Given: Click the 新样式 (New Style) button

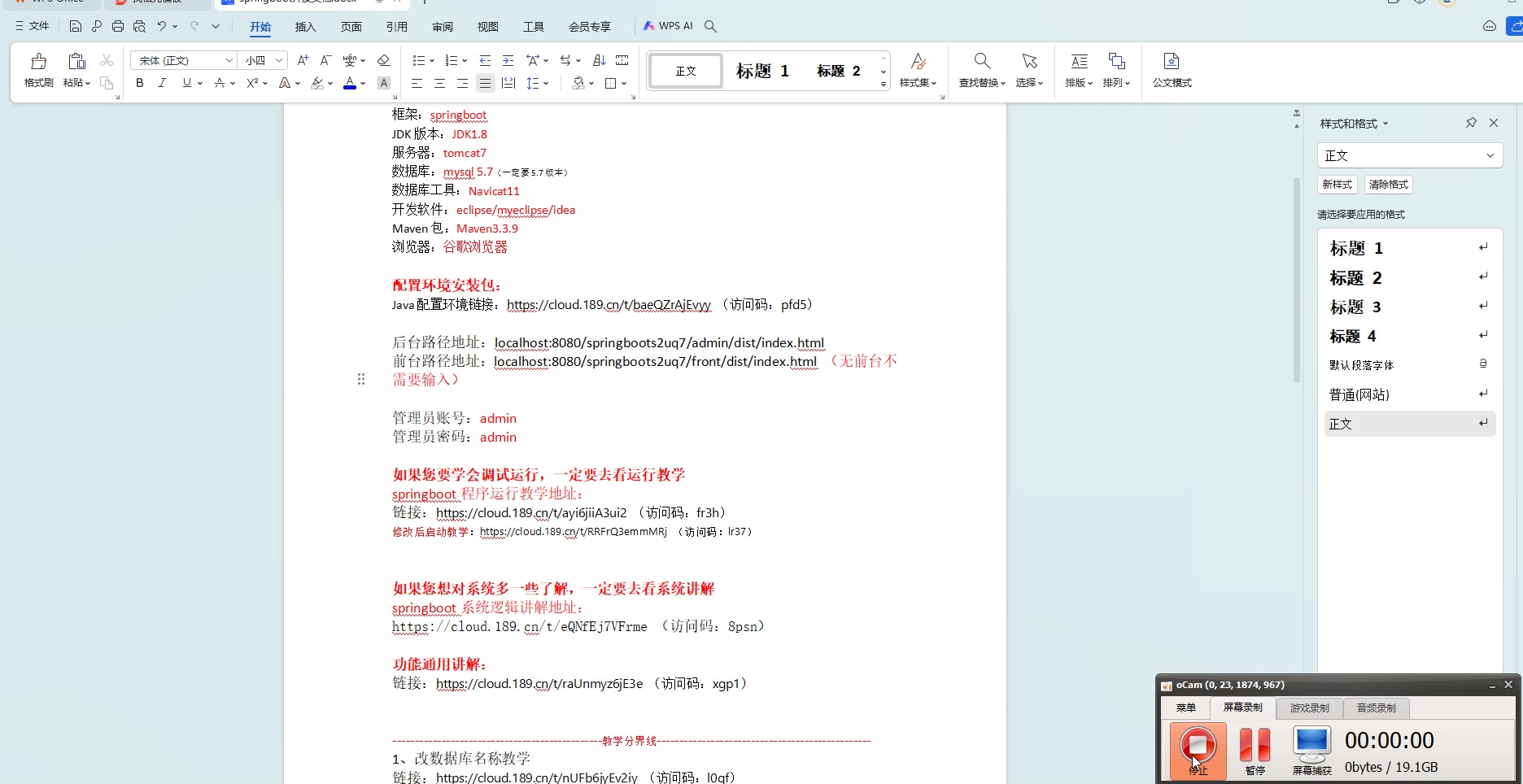Looking at the screenshot, I should click(x=1338, y=185).
